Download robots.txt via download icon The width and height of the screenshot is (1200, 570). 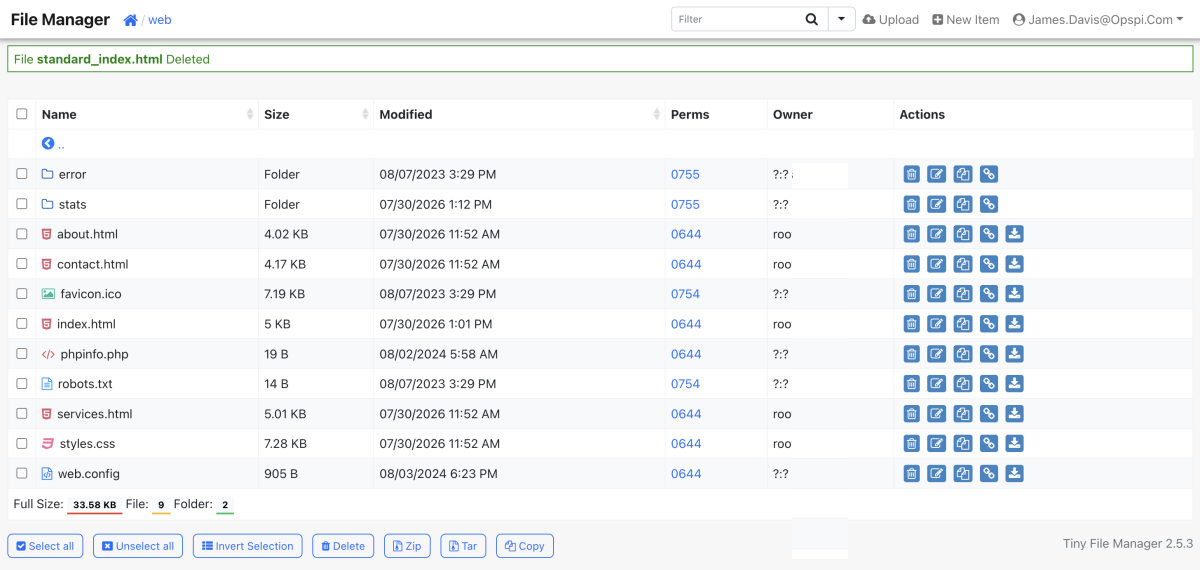(x=1014, y=384)
